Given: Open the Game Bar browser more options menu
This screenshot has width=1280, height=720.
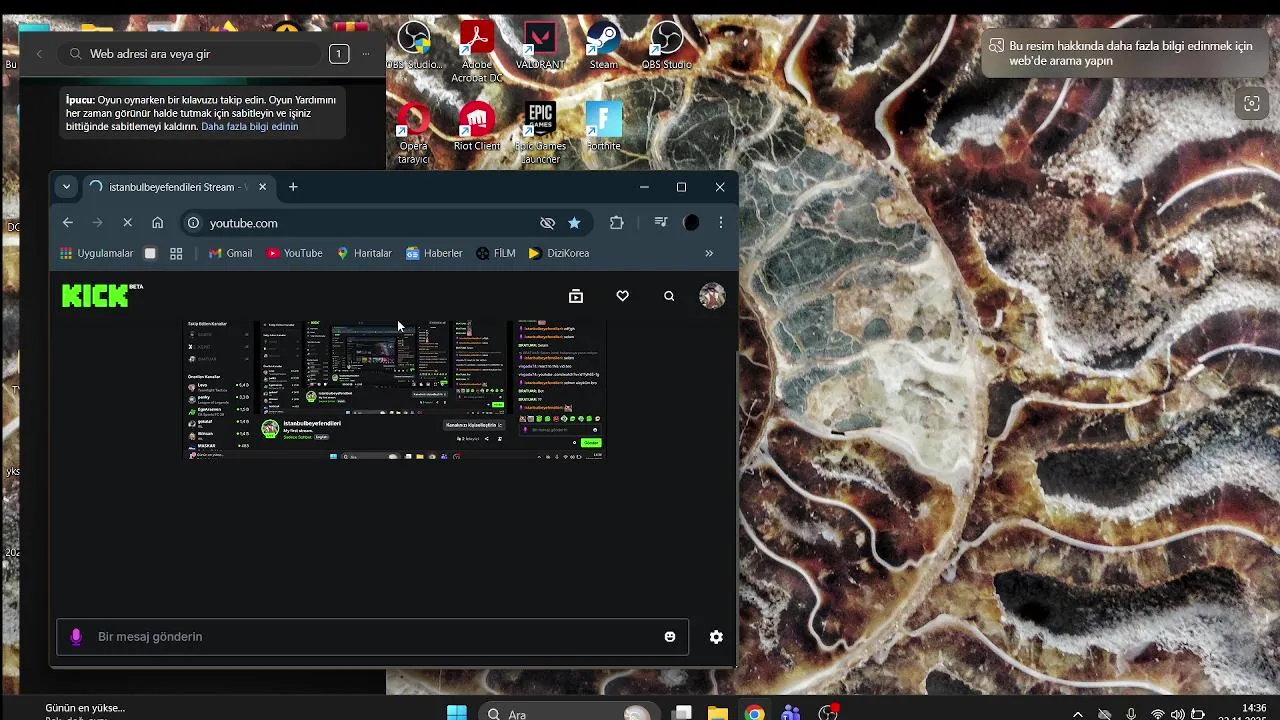Looking at the screenshot, I should pos(366,54).
